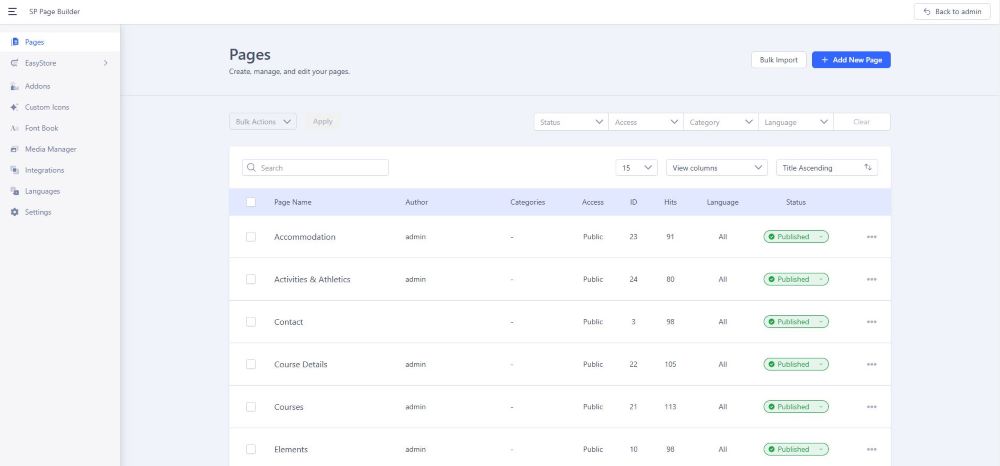Open the Addons sidebar icon
The image size is (1000, 466).
click(x=14, y=86)
